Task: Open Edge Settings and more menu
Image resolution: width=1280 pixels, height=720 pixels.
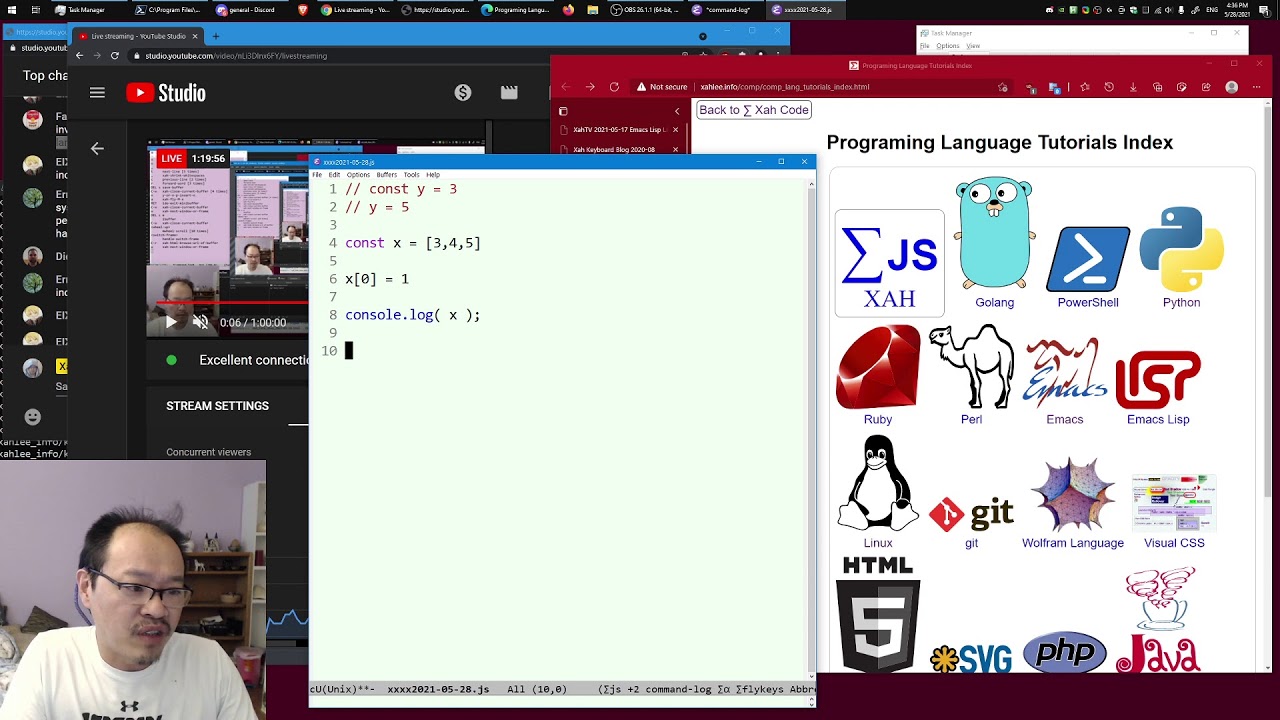Action: pos(1257,87)
